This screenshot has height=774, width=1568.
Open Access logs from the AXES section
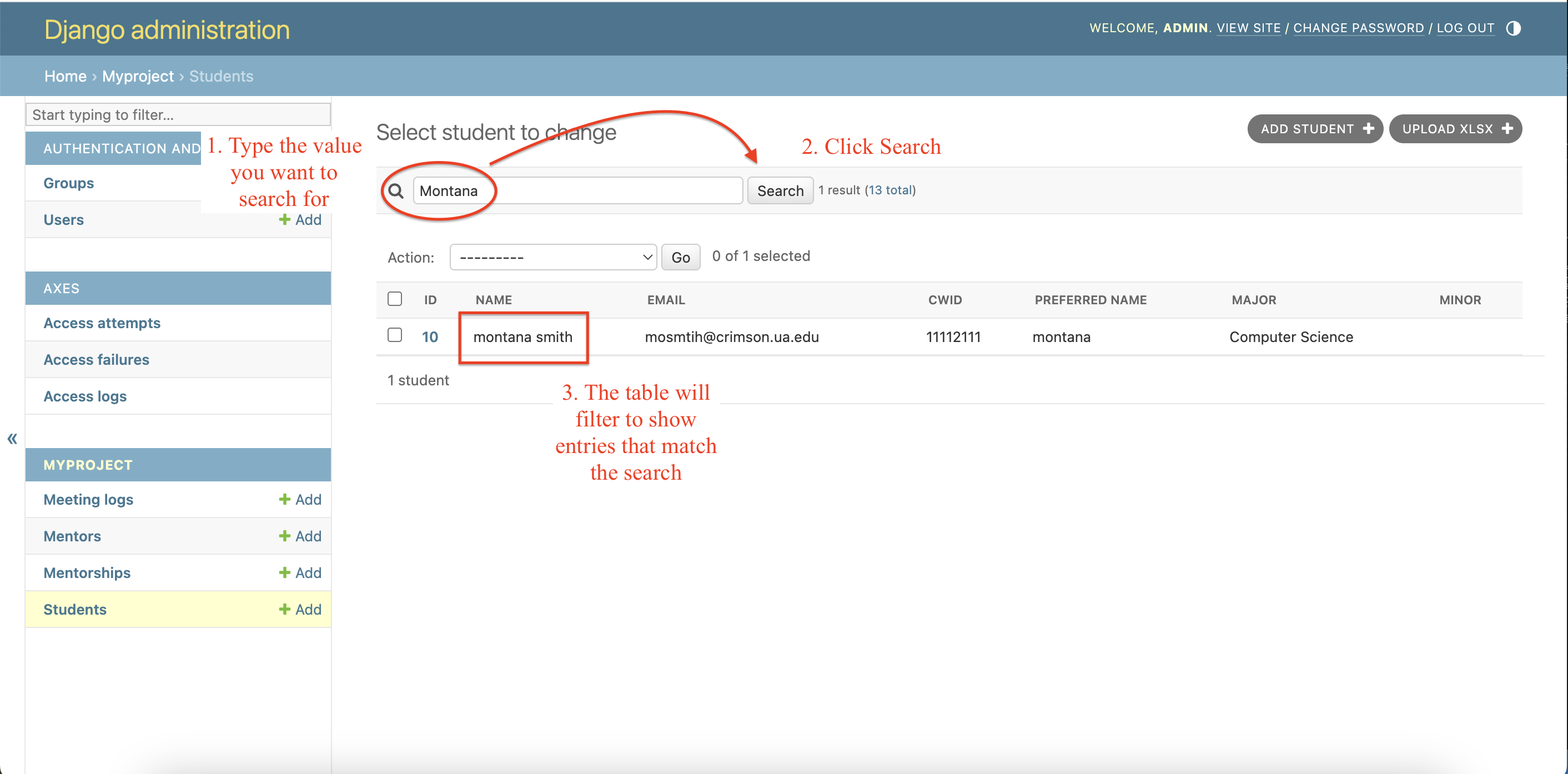click(85, 395)
